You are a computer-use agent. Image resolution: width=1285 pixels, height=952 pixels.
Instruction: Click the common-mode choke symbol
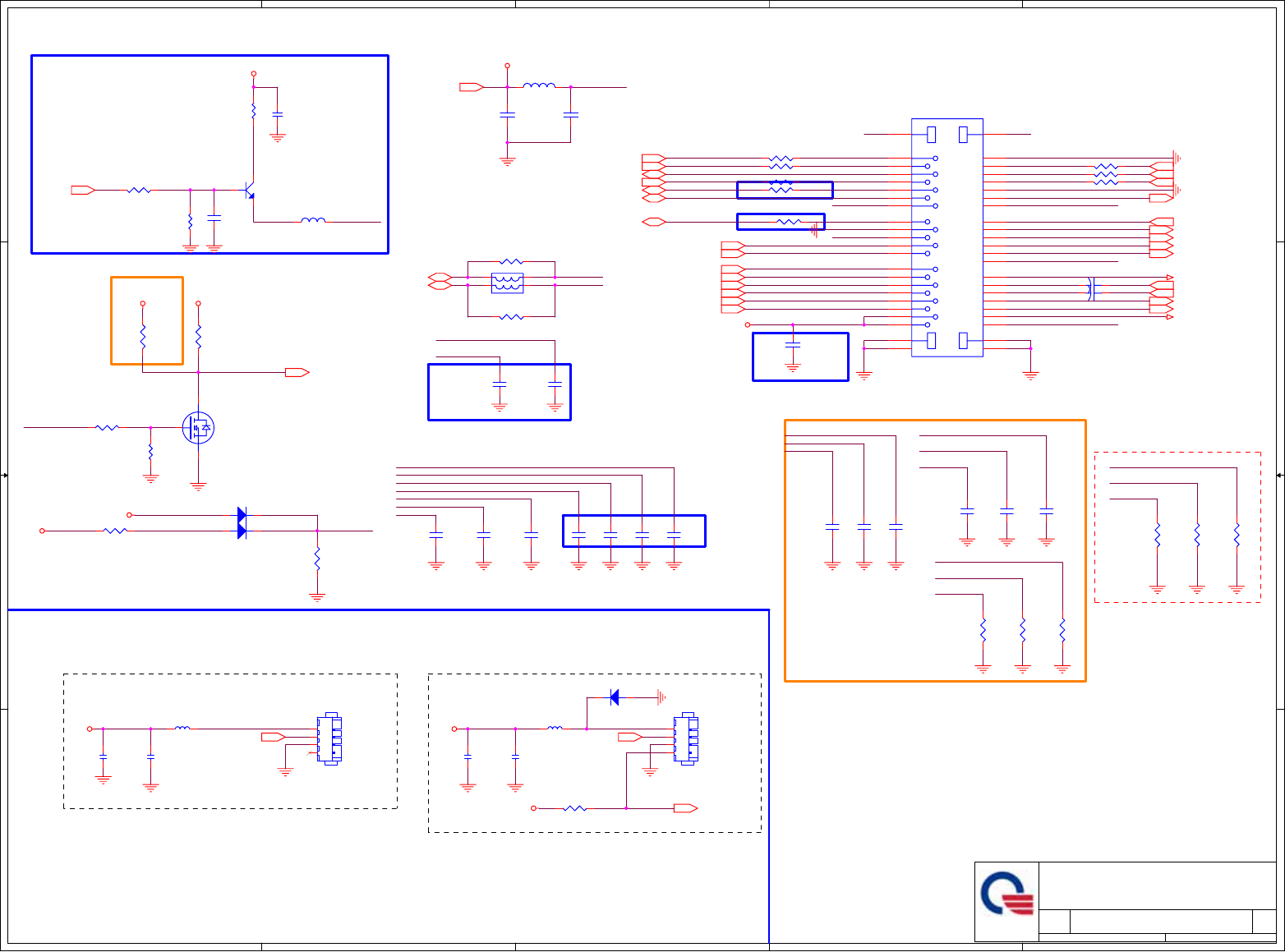coord(507,283)
